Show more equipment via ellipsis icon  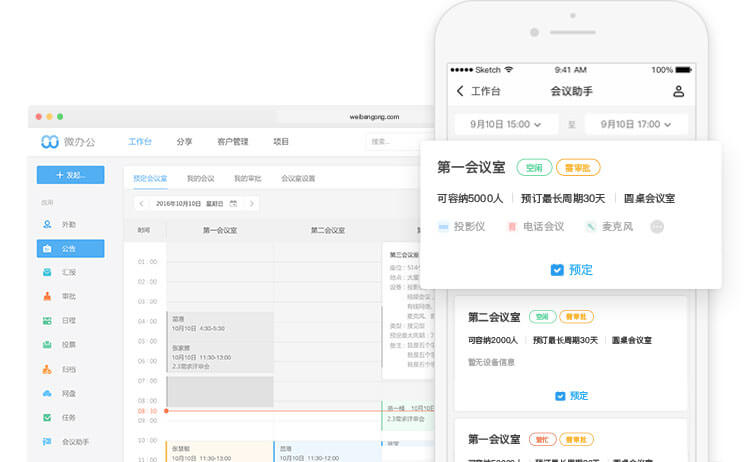tap(657, 227)
